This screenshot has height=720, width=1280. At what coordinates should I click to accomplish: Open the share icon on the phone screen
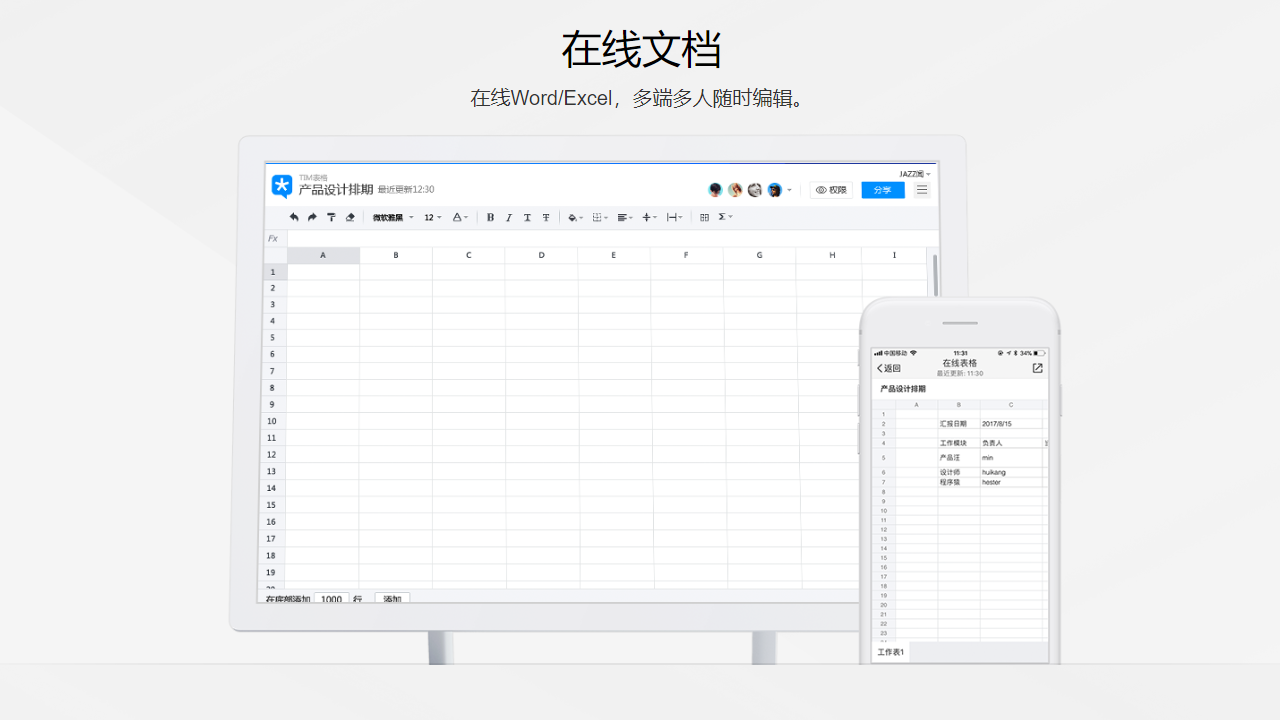coord(1037,367)
